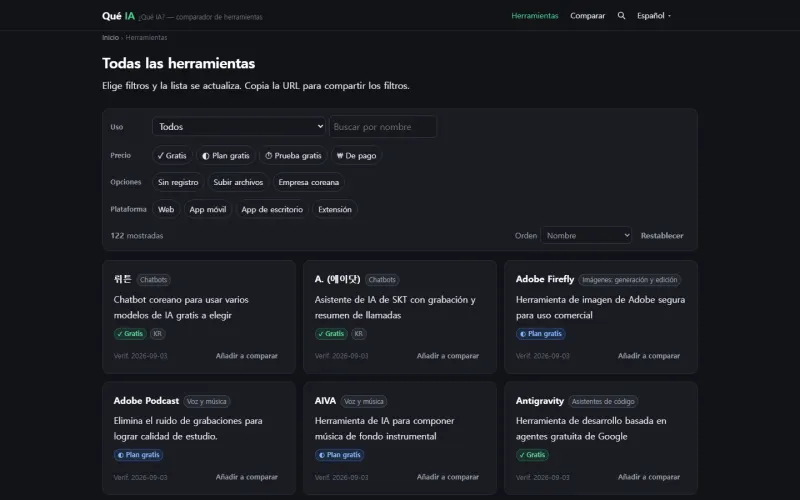
Task: Click Plan gratis badge on Adobe Firefly card
Action: (x=541, y=334)
